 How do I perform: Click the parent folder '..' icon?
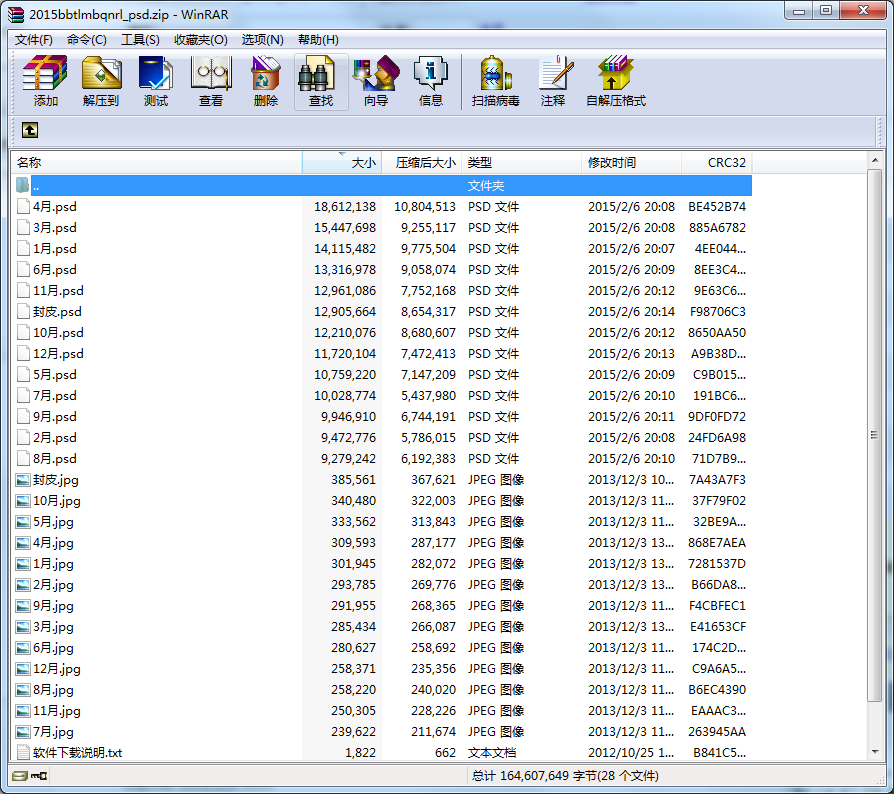click(x=22, y=185)
